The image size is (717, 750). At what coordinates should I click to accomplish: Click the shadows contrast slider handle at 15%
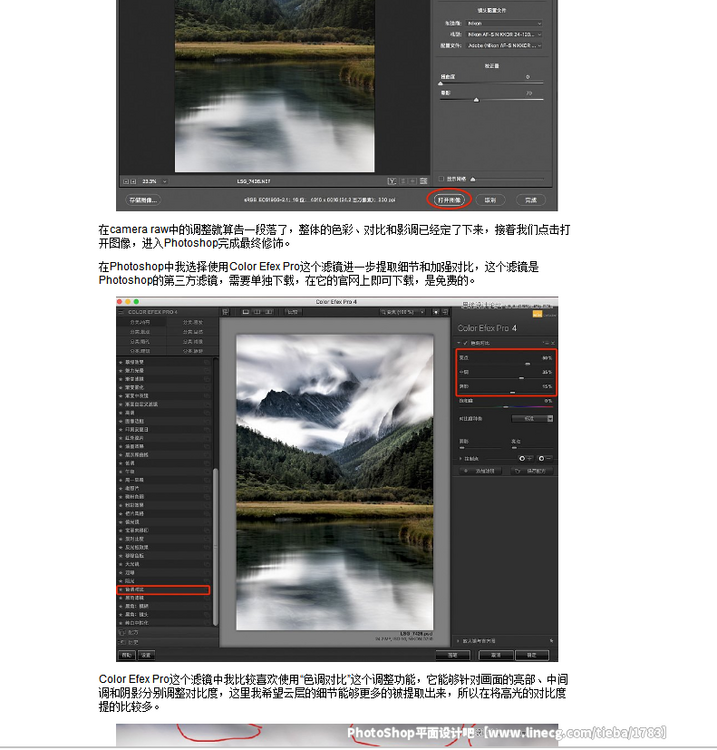click(512, 392)
